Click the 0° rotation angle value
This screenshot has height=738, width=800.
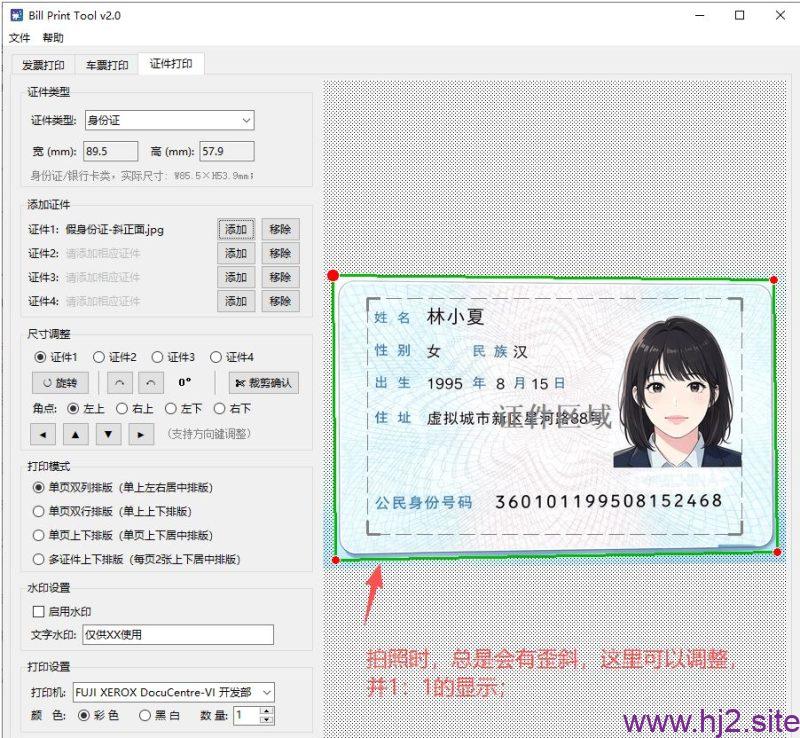tap(185, 382)
